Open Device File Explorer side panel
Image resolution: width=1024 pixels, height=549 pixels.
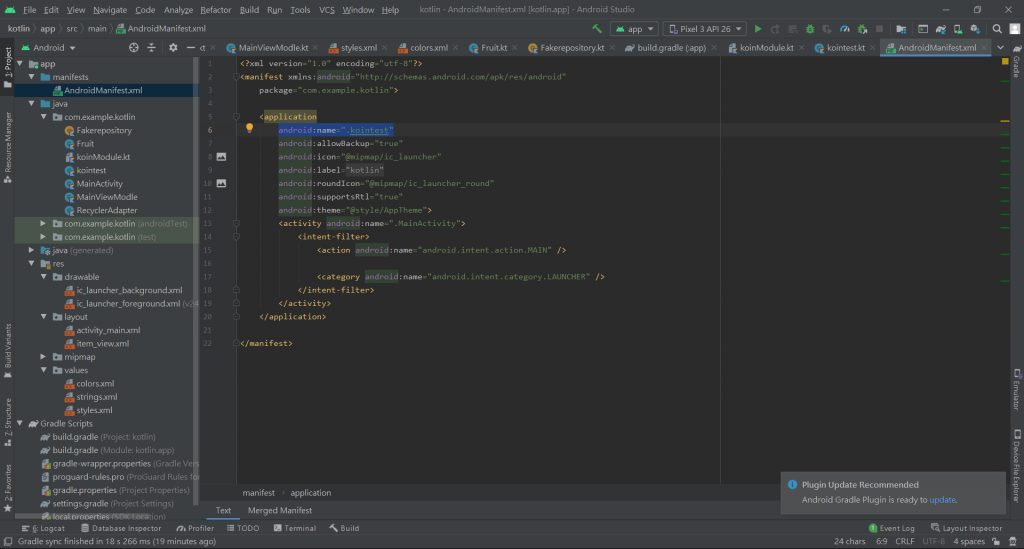point(1017,465)
